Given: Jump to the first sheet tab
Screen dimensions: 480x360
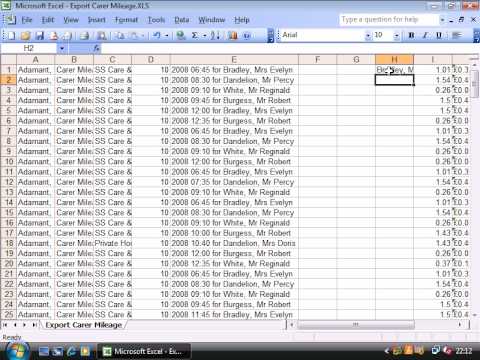Looking at the screenshot, I should (x=5, y=325).
